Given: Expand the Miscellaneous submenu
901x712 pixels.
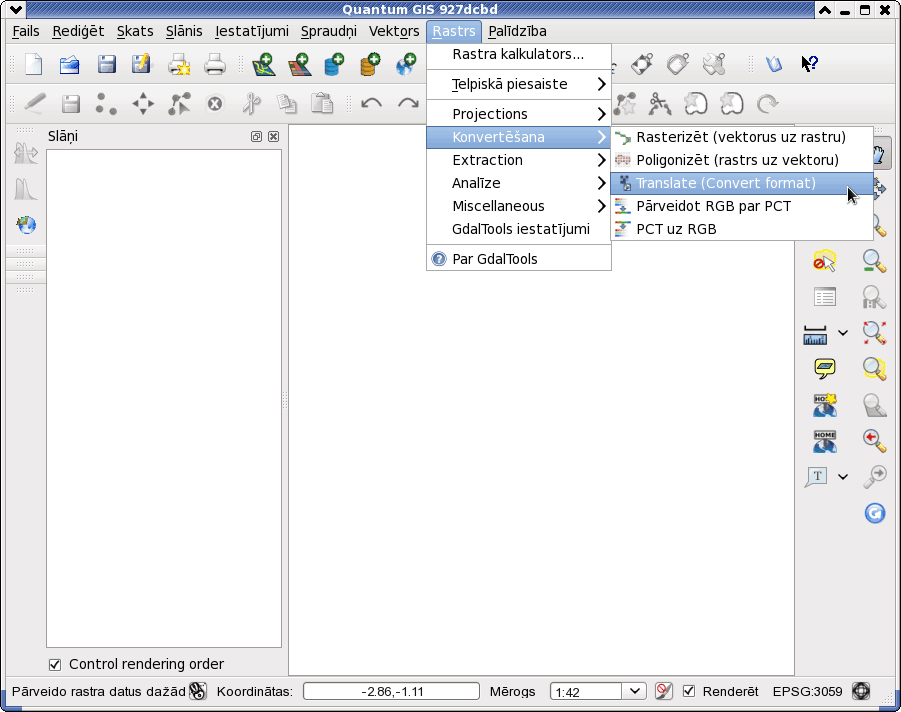Looking at the screenshot, I should click(518, 206).
